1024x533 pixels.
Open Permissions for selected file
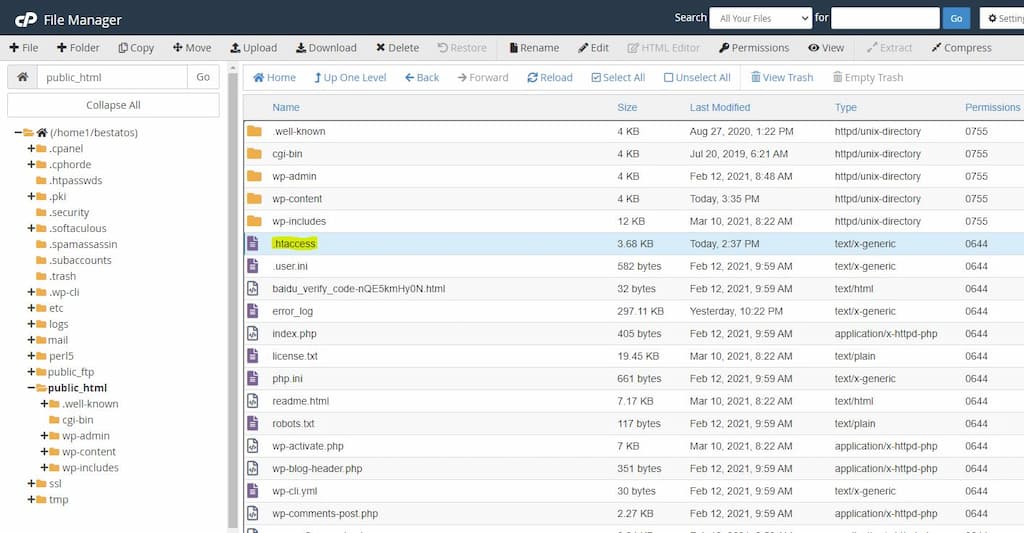click(754, 48)
